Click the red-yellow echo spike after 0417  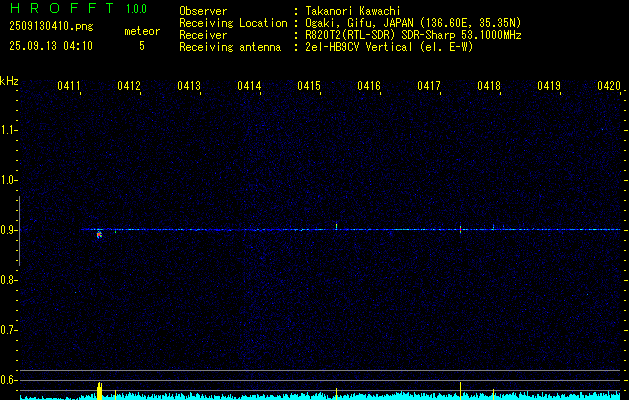(460, 229)
